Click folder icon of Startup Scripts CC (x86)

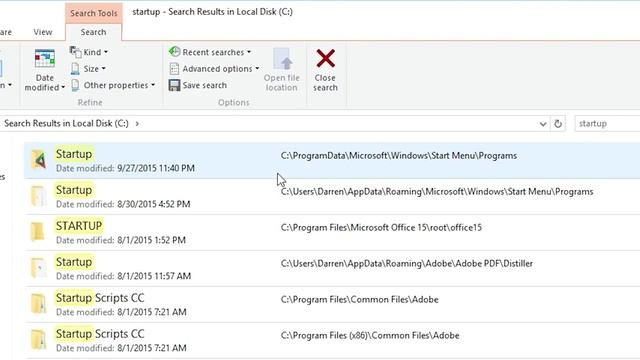click(39, 340)
